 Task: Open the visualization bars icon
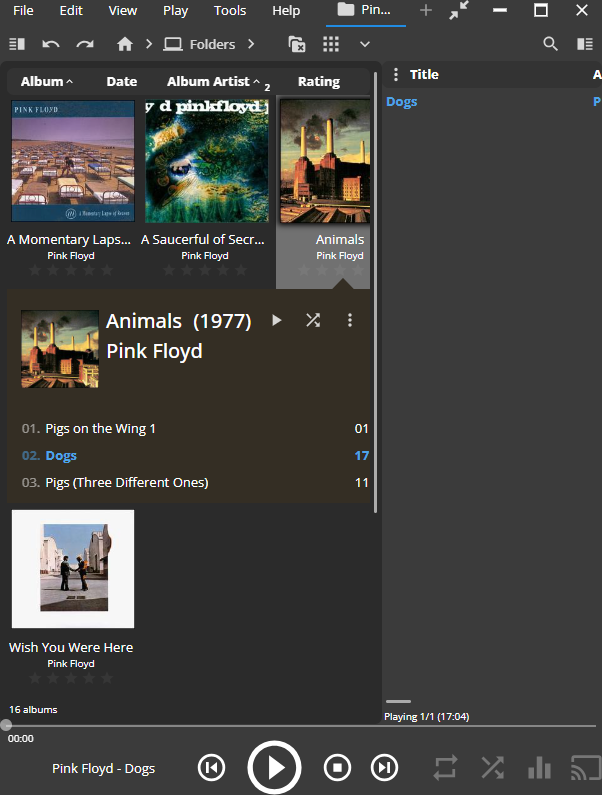coord(539,768)
